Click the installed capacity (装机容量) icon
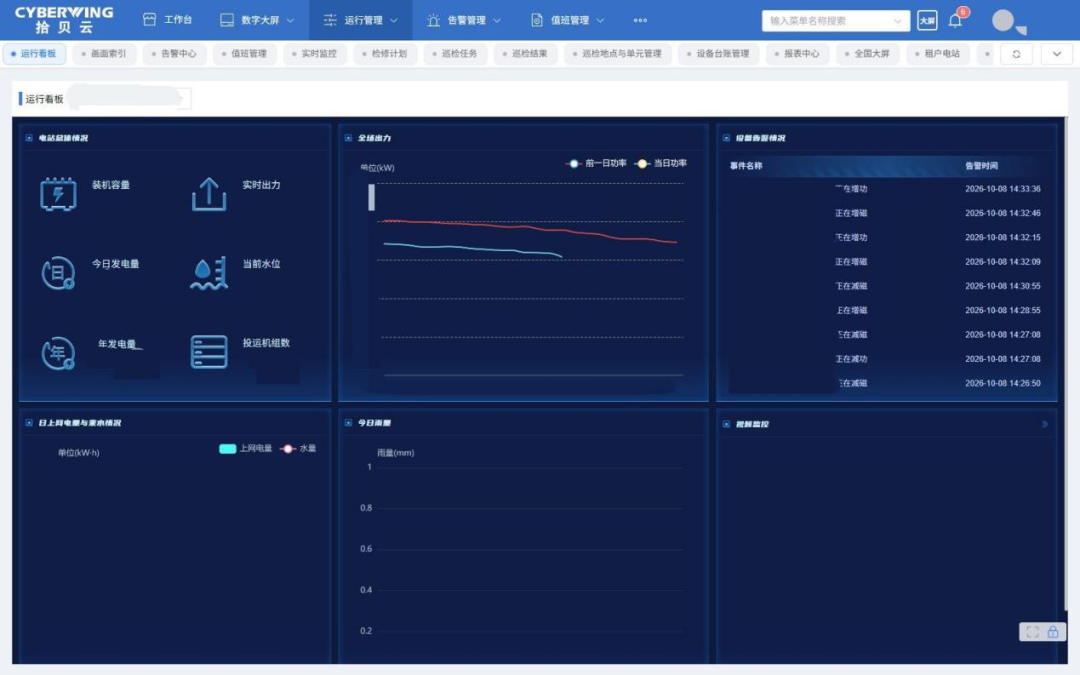The height and width of the screenshot is (675, 1080). [x=58, y=194]
